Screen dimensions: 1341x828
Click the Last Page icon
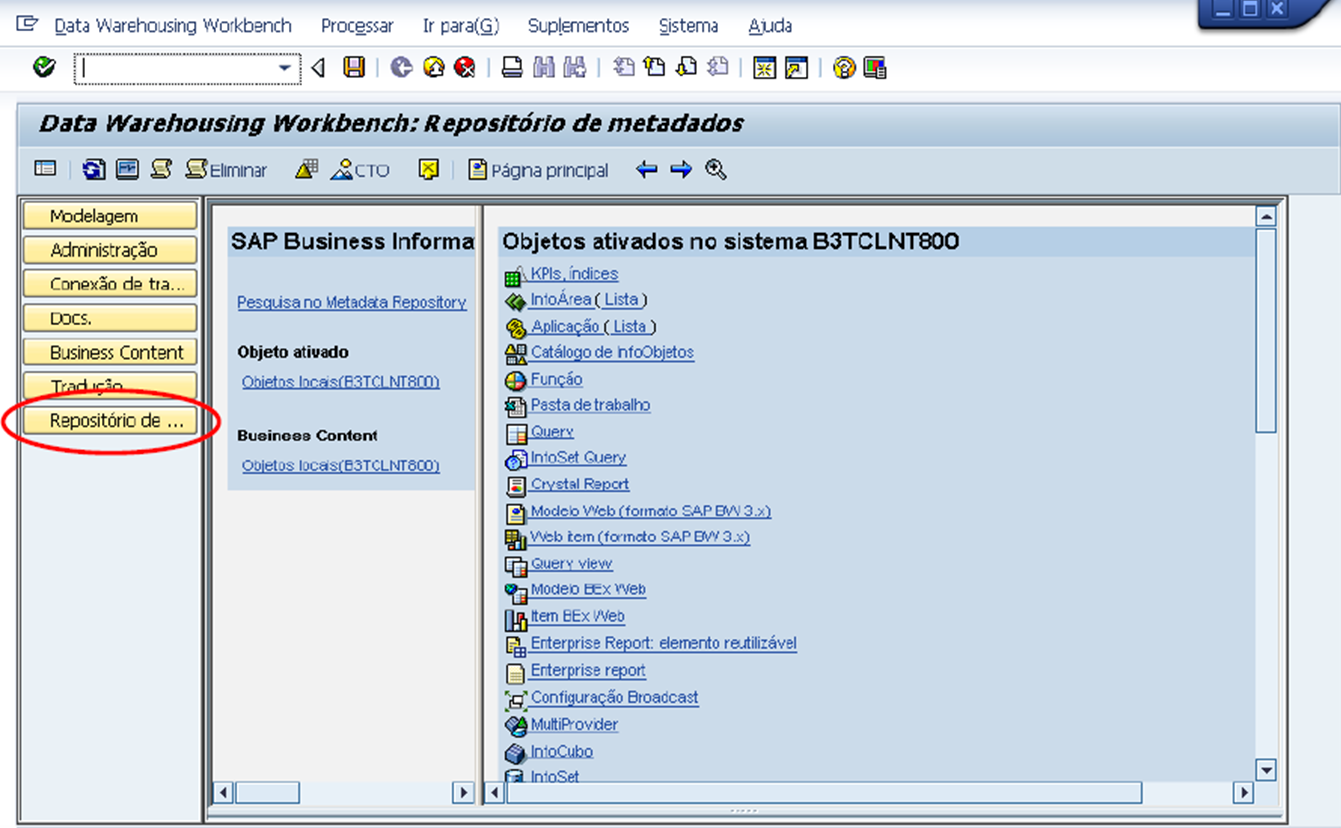[x=718, y=67]
